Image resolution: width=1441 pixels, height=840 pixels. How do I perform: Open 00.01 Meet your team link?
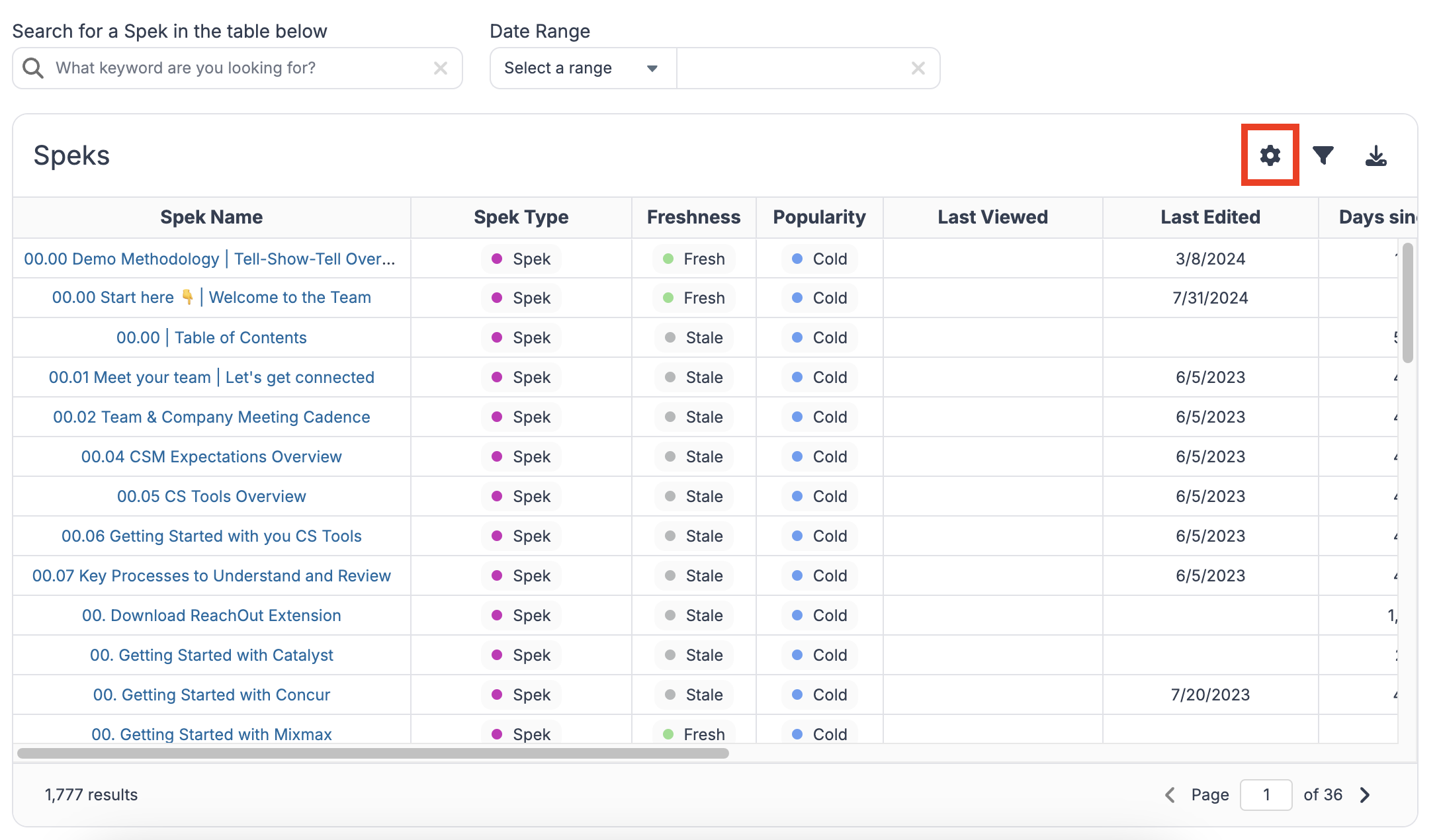point(212,377)
